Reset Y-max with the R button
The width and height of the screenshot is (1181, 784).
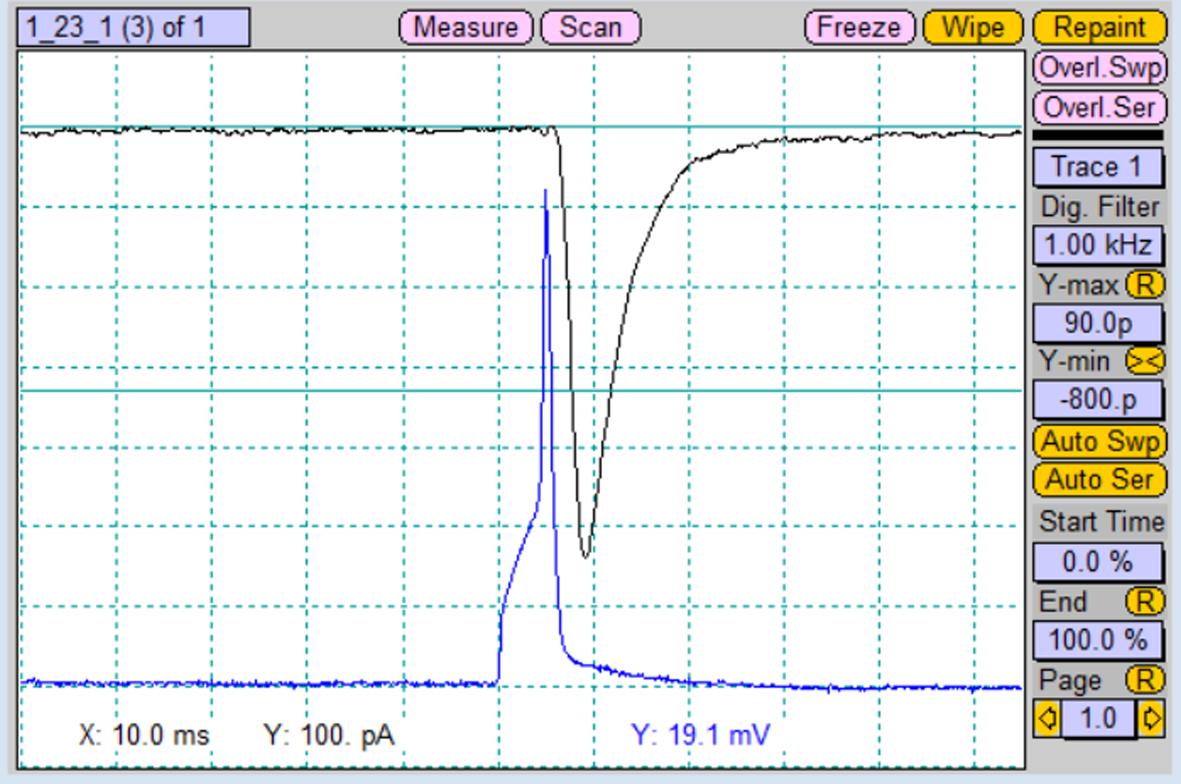pyautogui.click(x=1145, y=285)
